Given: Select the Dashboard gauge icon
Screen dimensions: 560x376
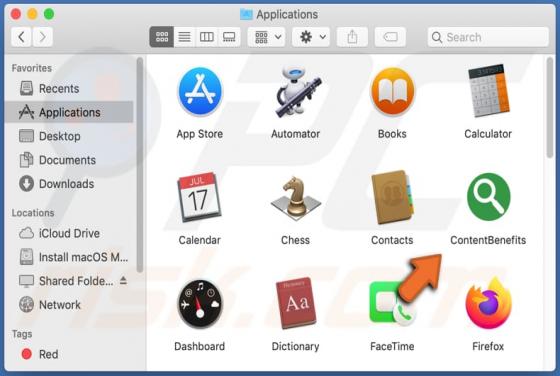Looking at the screenshot, I should click(x=200, y=304).
